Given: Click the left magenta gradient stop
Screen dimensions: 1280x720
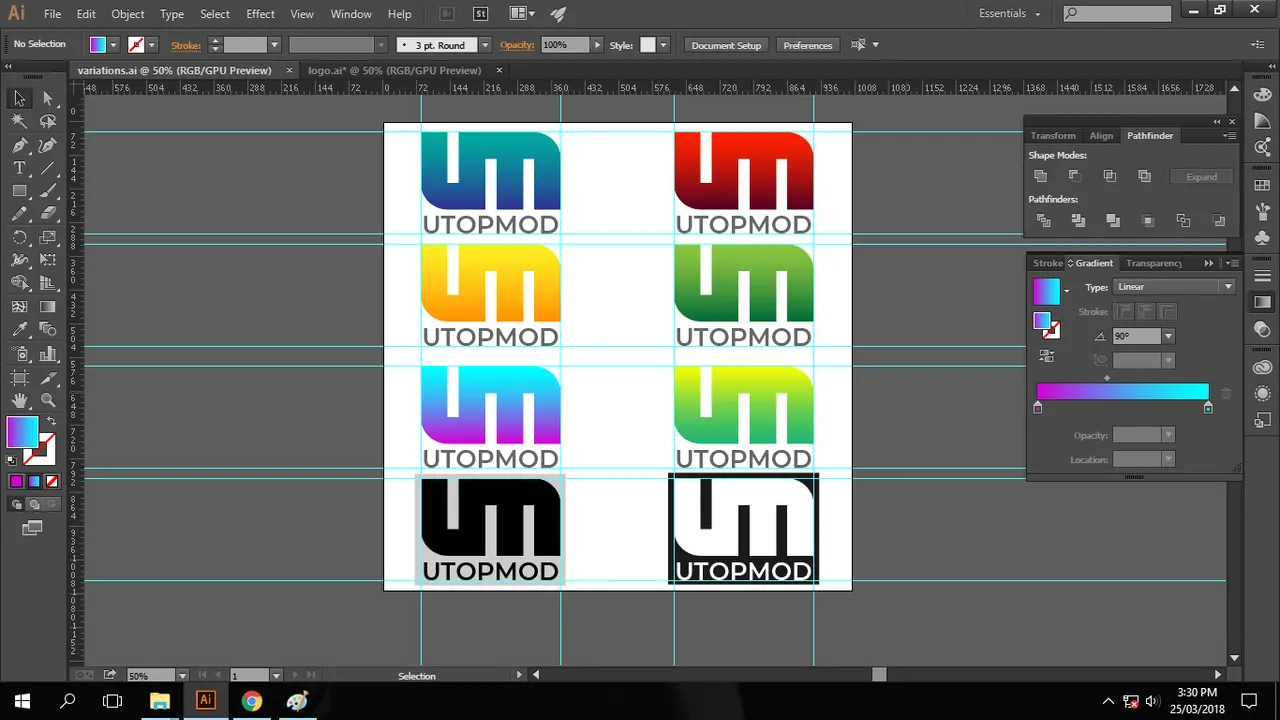Looking at the screenshot, I should click(1037, 407).
